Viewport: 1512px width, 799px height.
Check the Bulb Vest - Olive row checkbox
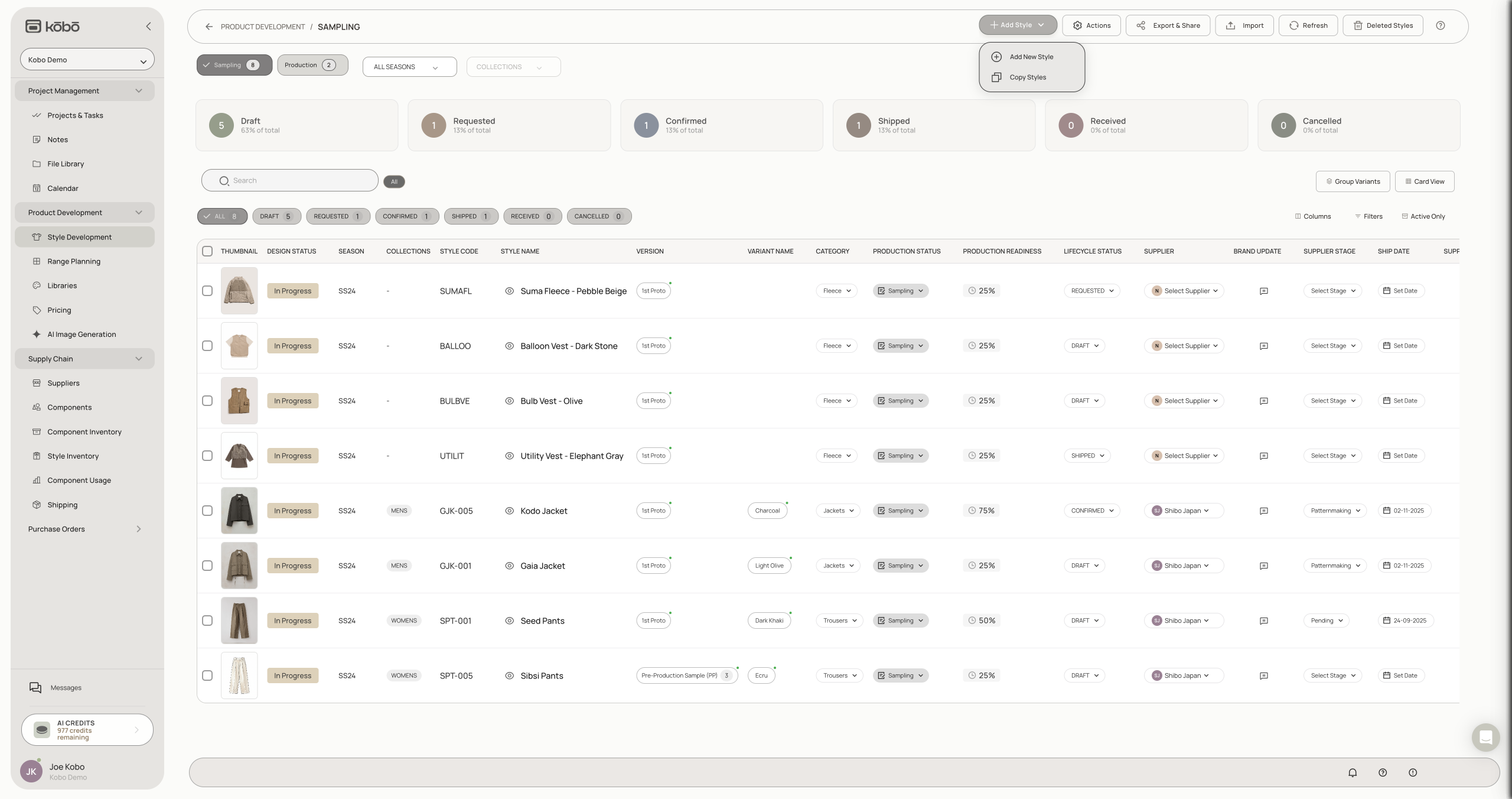pos(207,401)
